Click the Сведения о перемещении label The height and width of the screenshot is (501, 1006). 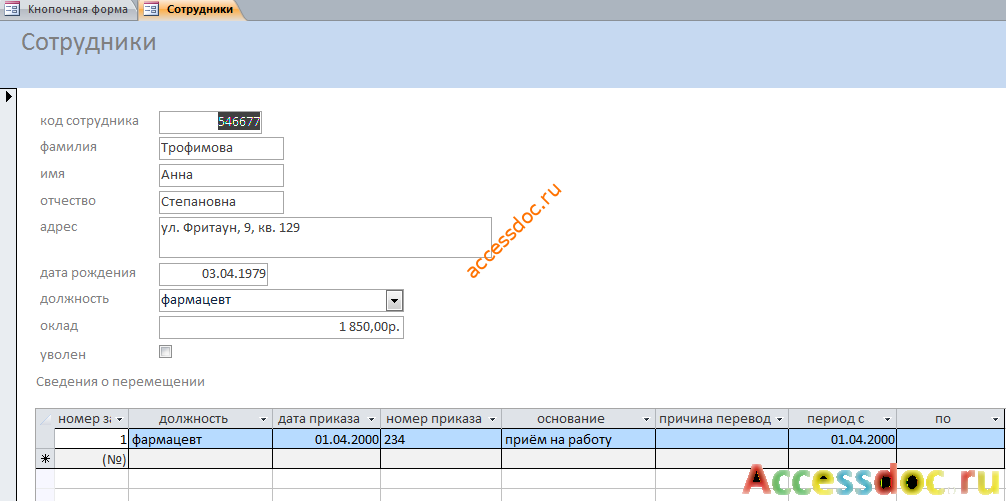point(121,382)
